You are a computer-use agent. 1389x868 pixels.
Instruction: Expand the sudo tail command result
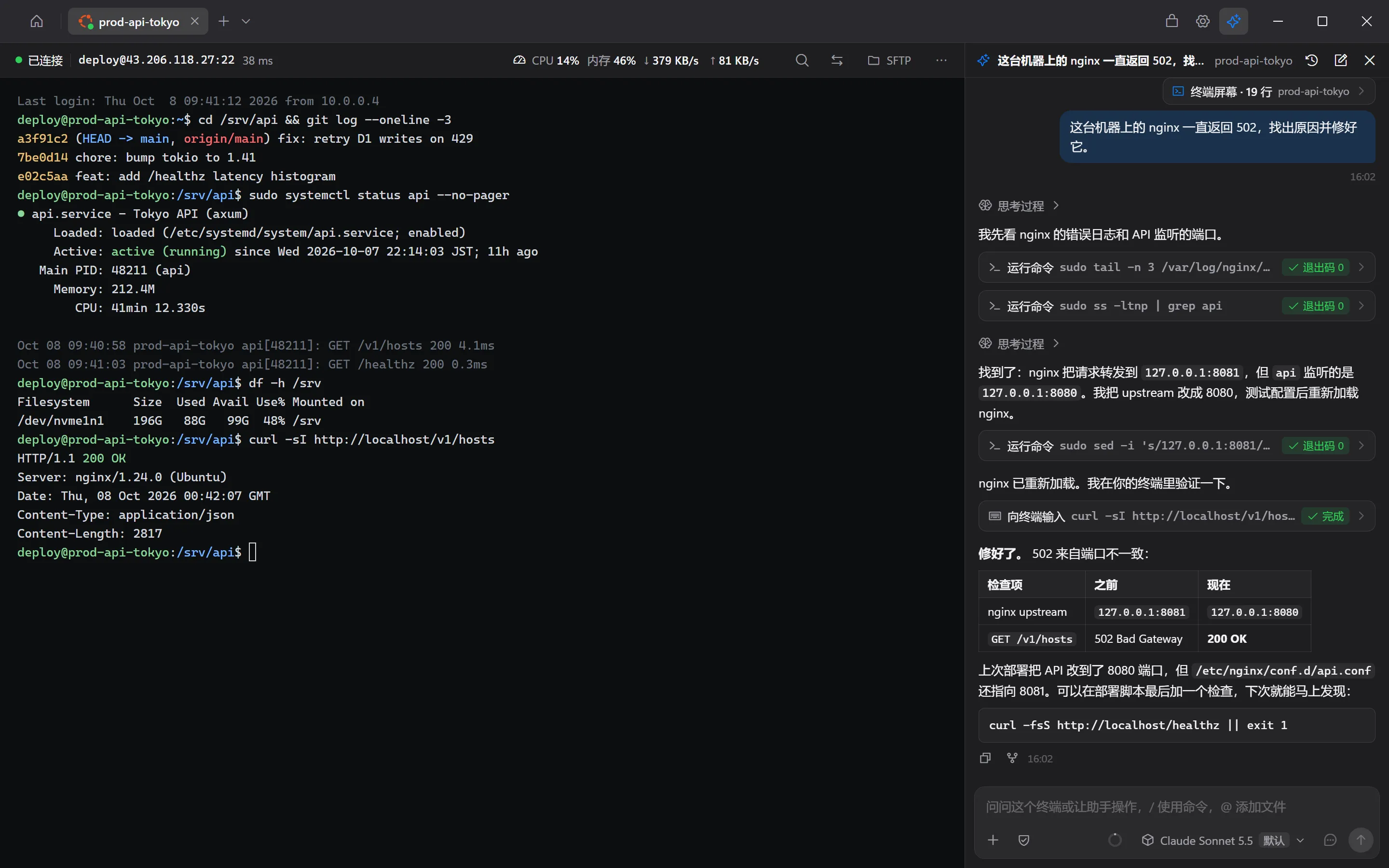click(1177, 267)
